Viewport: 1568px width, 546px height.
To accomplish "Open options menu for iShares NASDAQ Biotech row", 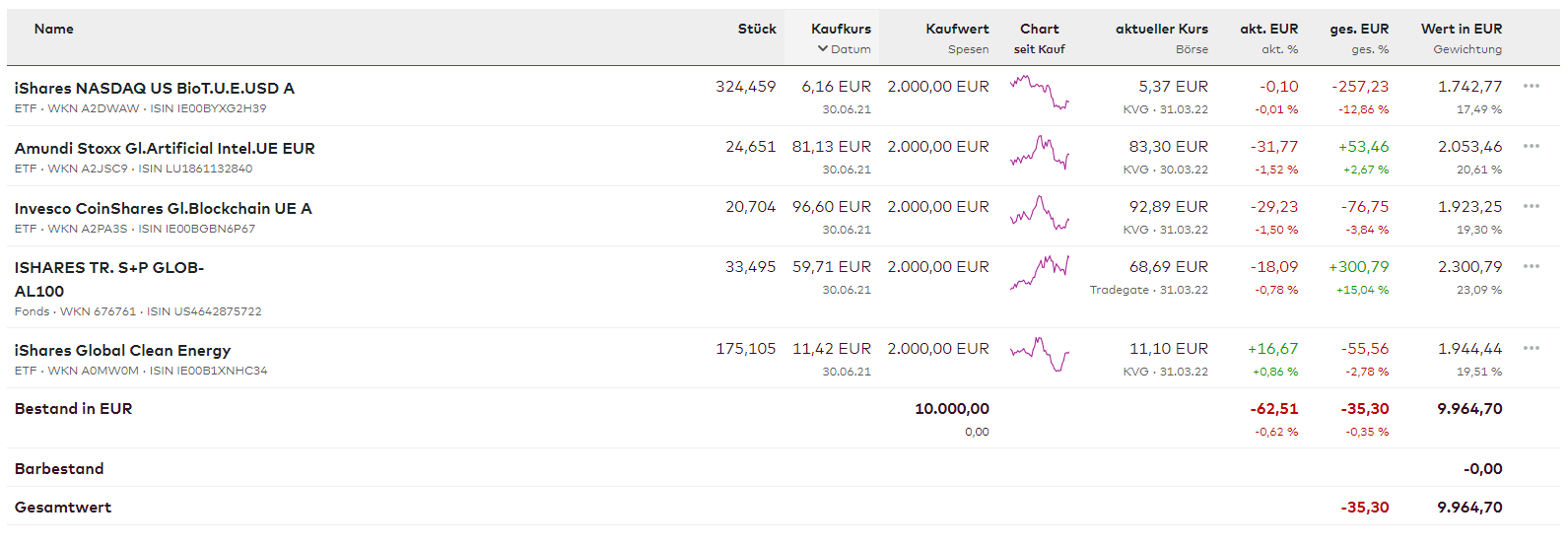I will tap(1531, 86).
